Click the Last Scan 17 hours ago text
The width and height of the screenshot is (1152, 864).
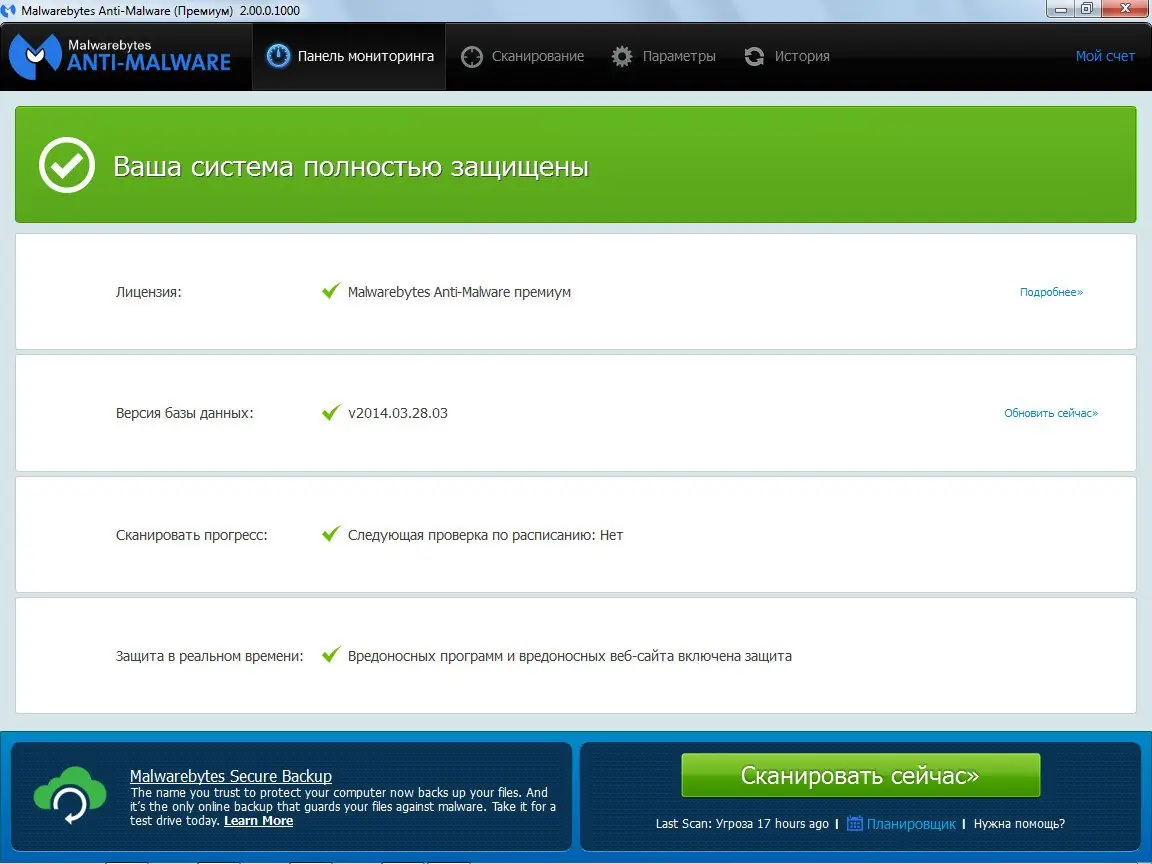[742, 824]
